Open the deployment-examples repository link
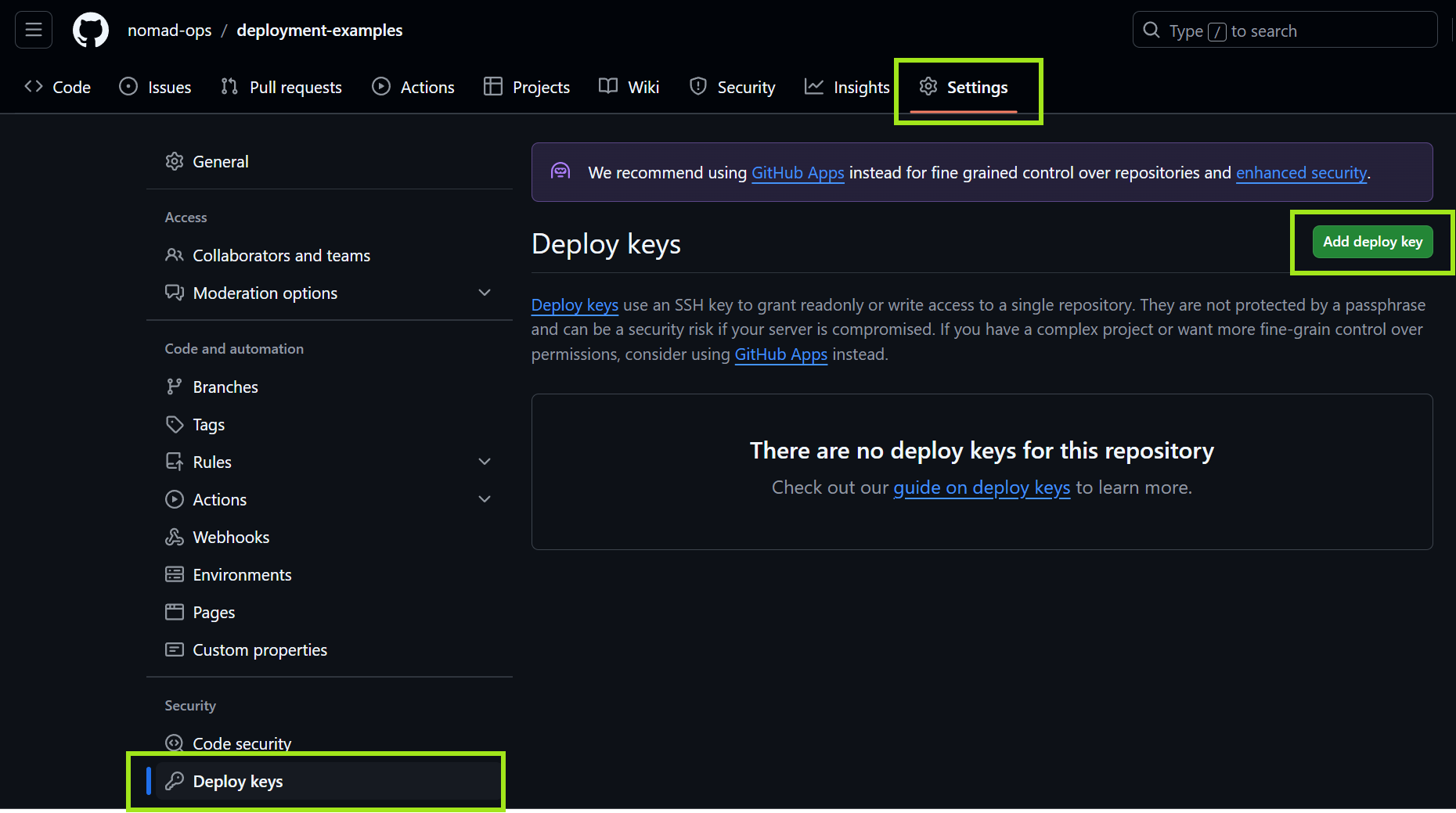The image size is (1456, 813). (319, 31)
